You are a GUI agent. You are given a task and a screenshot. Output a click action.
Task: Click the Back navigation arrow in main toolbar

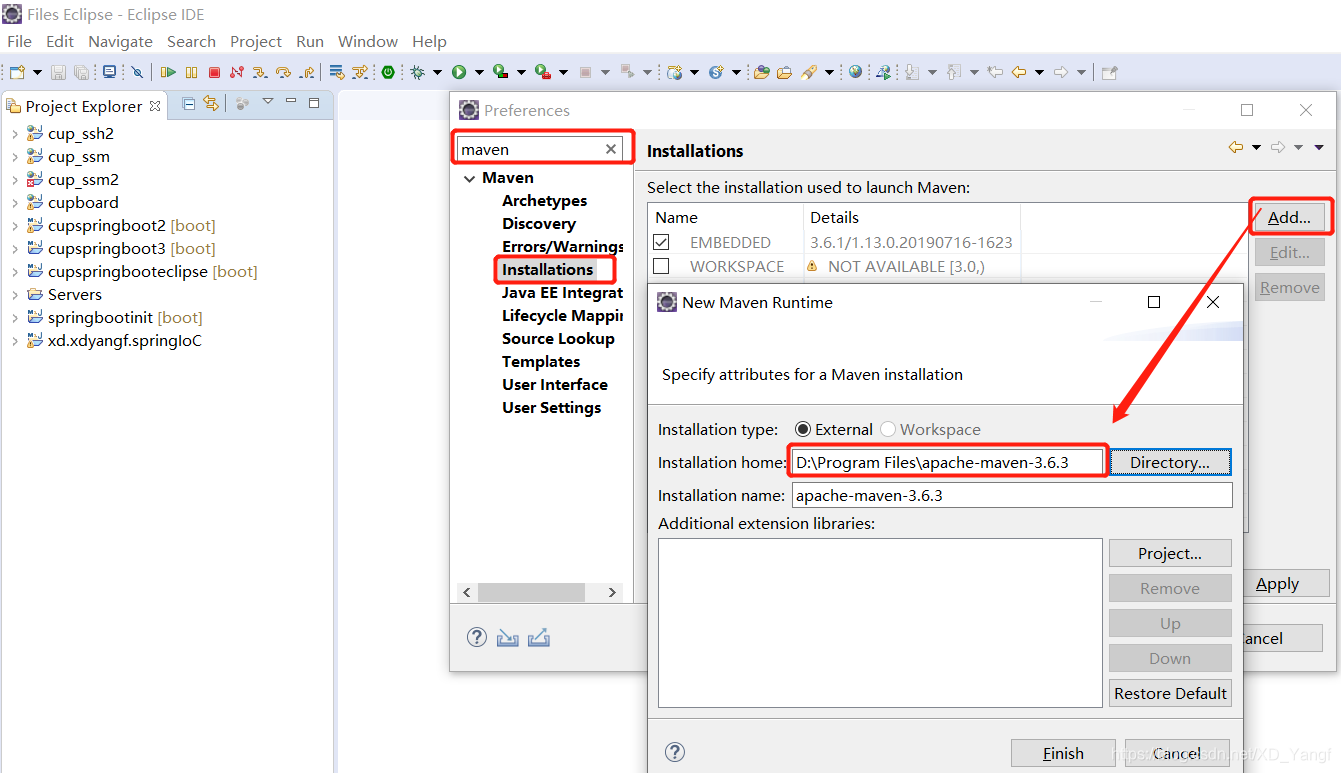coord(1019,72)
